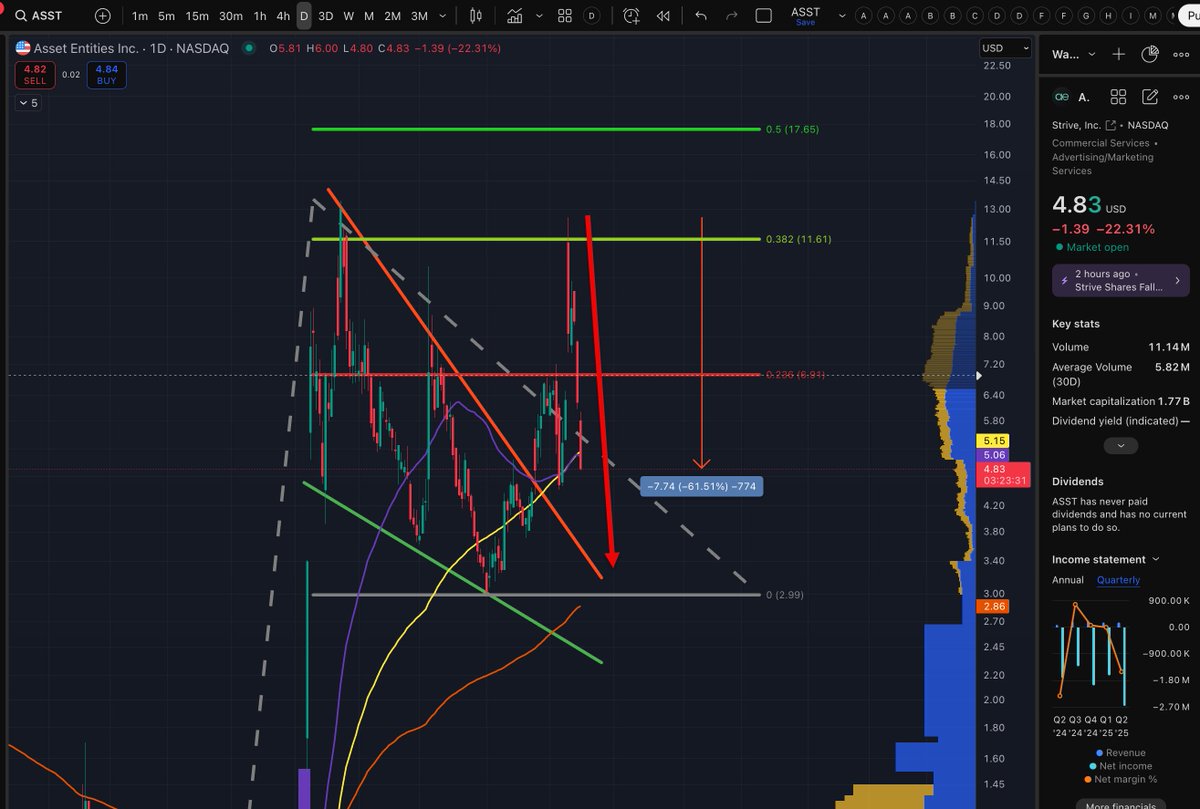Open indicator templates grid icon

pos(565,16)
